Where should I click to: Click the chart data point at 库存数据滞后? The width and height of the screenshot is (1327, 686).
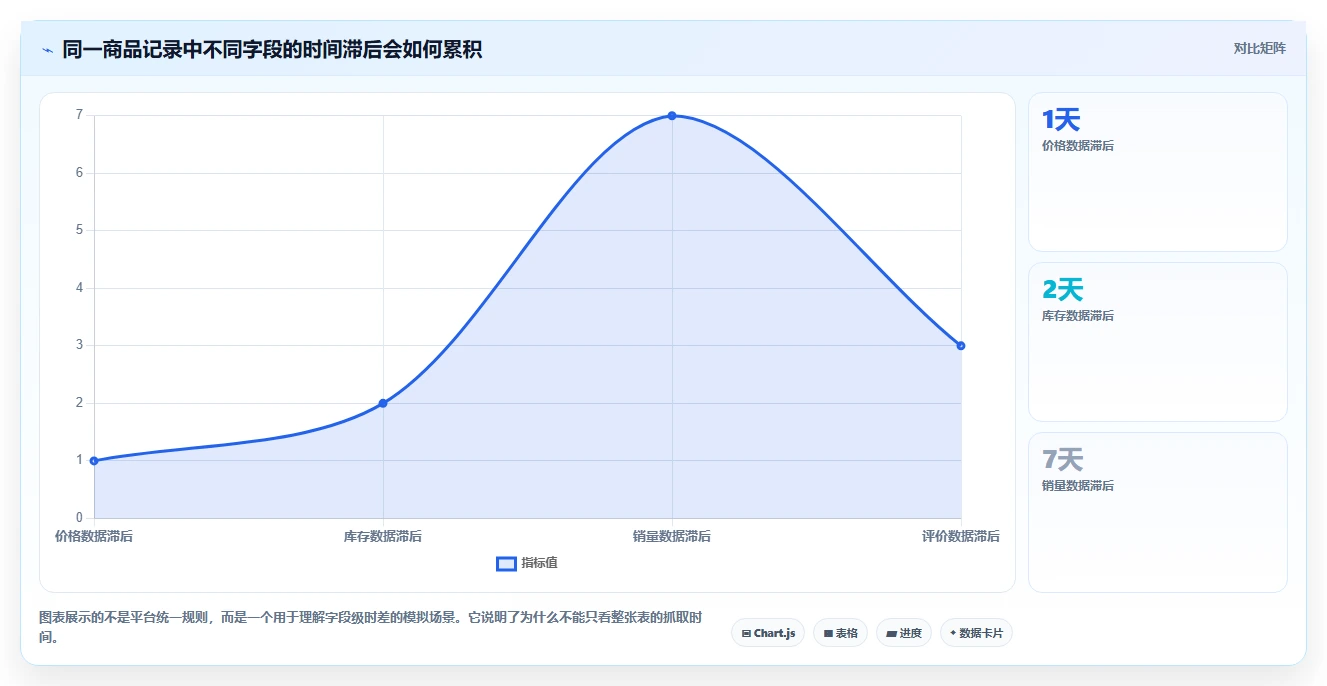383,403
